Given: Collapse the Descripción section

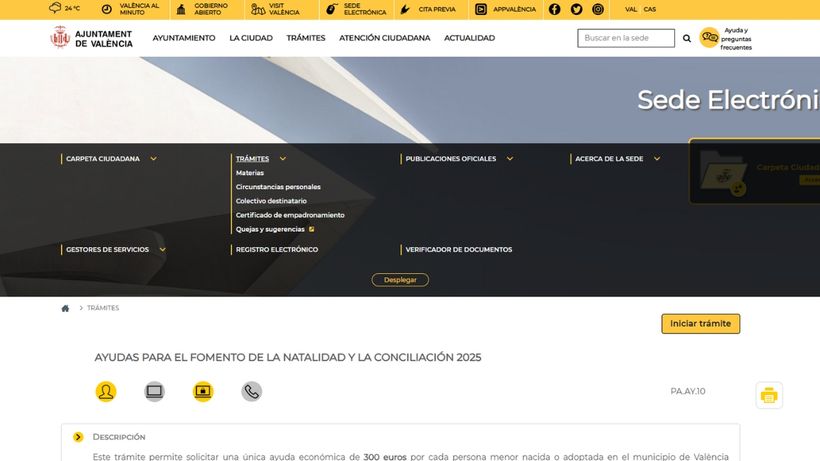Looking at the screenshot, I should click(x=78, y=437).
